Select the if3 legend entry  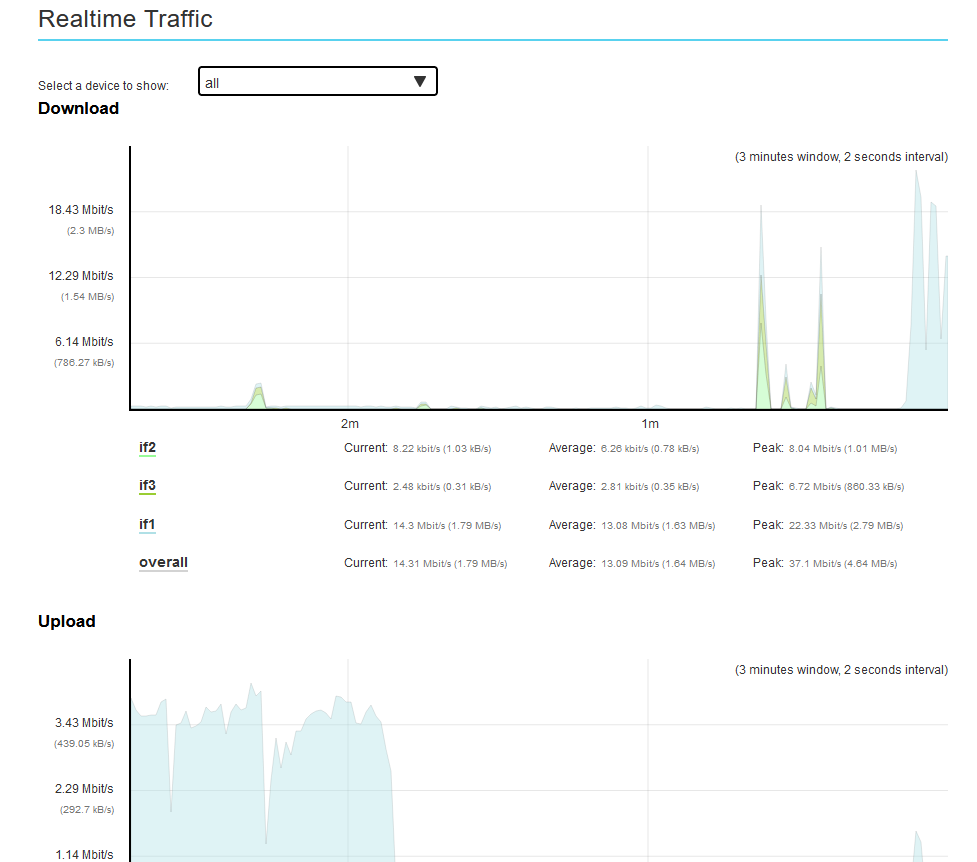pos(147,486)
